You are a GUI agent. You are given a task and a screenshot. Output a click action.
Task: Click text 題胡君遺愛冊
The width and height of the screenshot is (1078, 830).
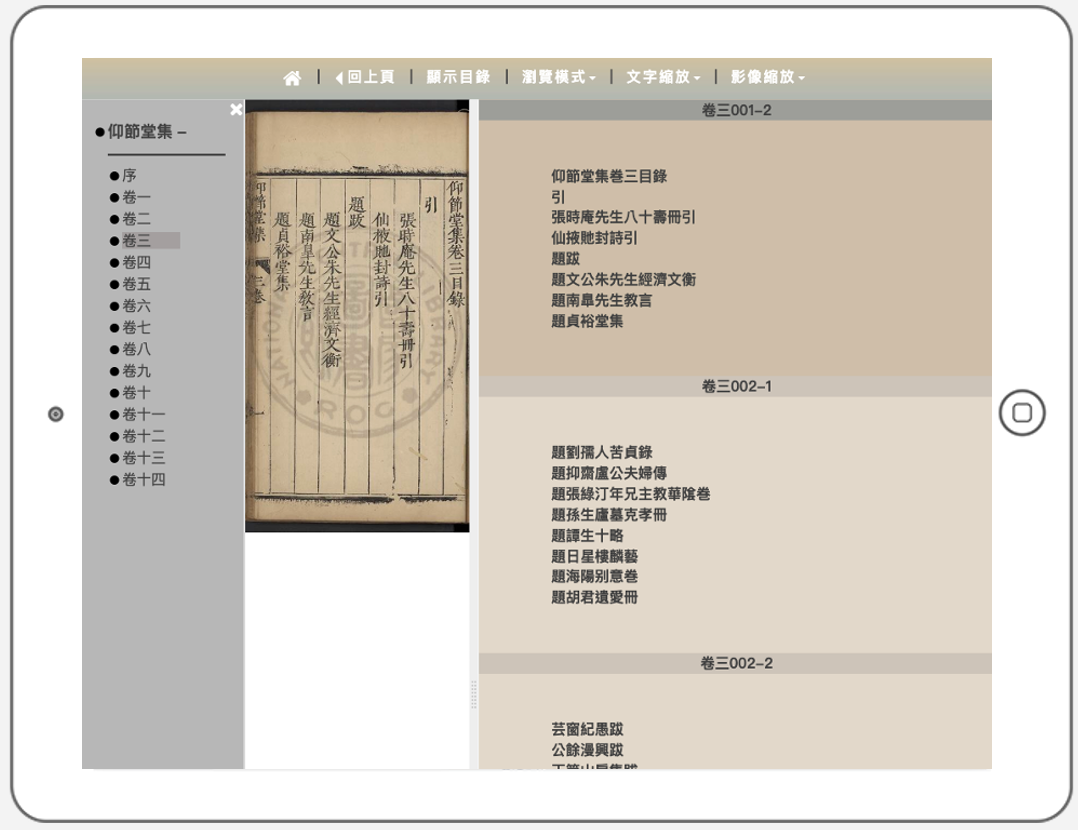pyautogui.click(x=595, y=597)
